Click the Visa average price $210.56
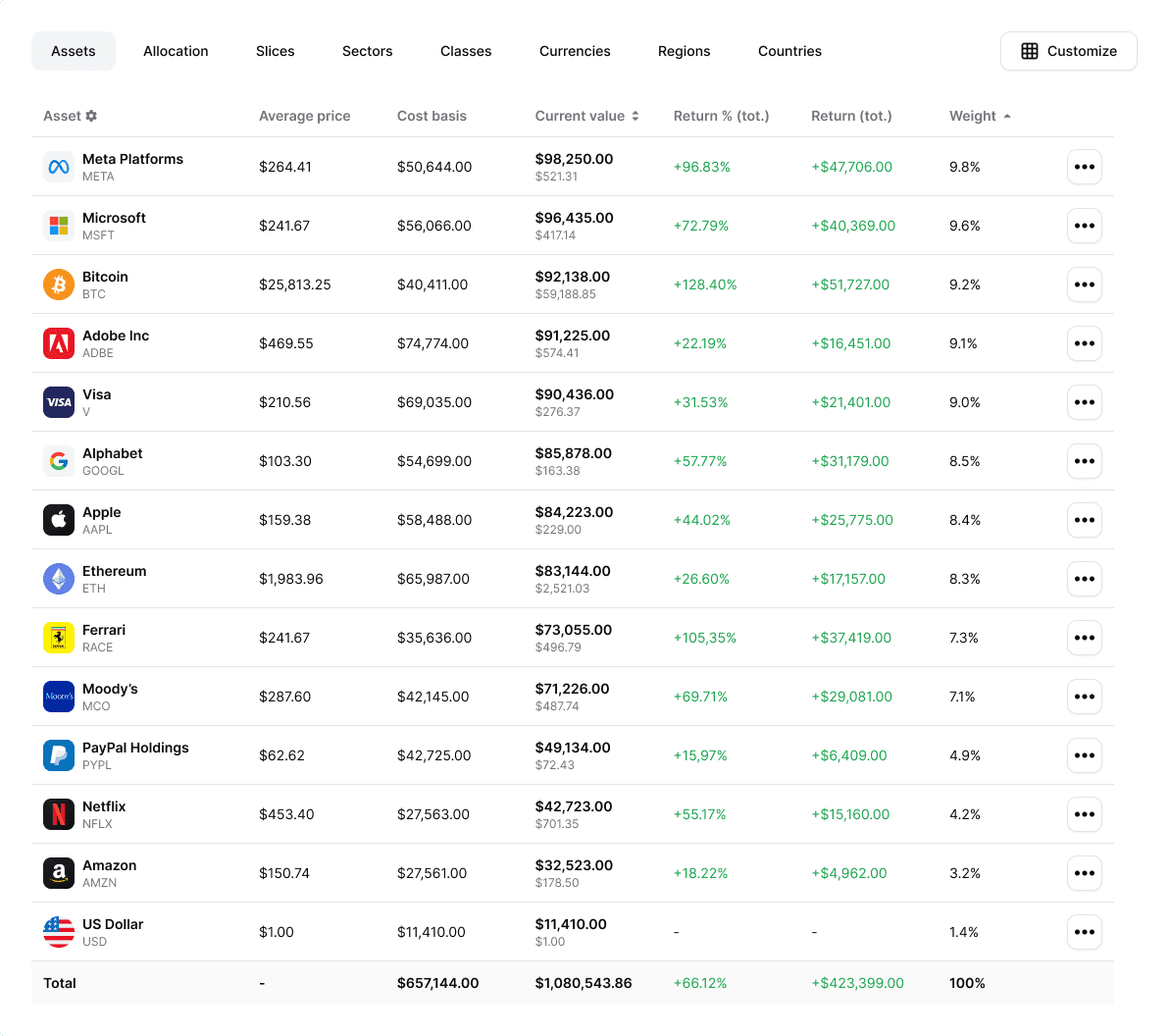 pyautogui.click(x=284, y=403)
